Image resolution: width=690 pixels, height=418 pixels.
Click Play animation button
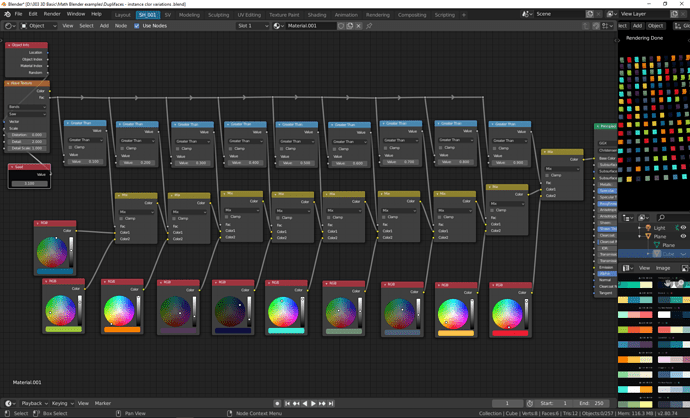pyautogui.click(x=313, y=403)
